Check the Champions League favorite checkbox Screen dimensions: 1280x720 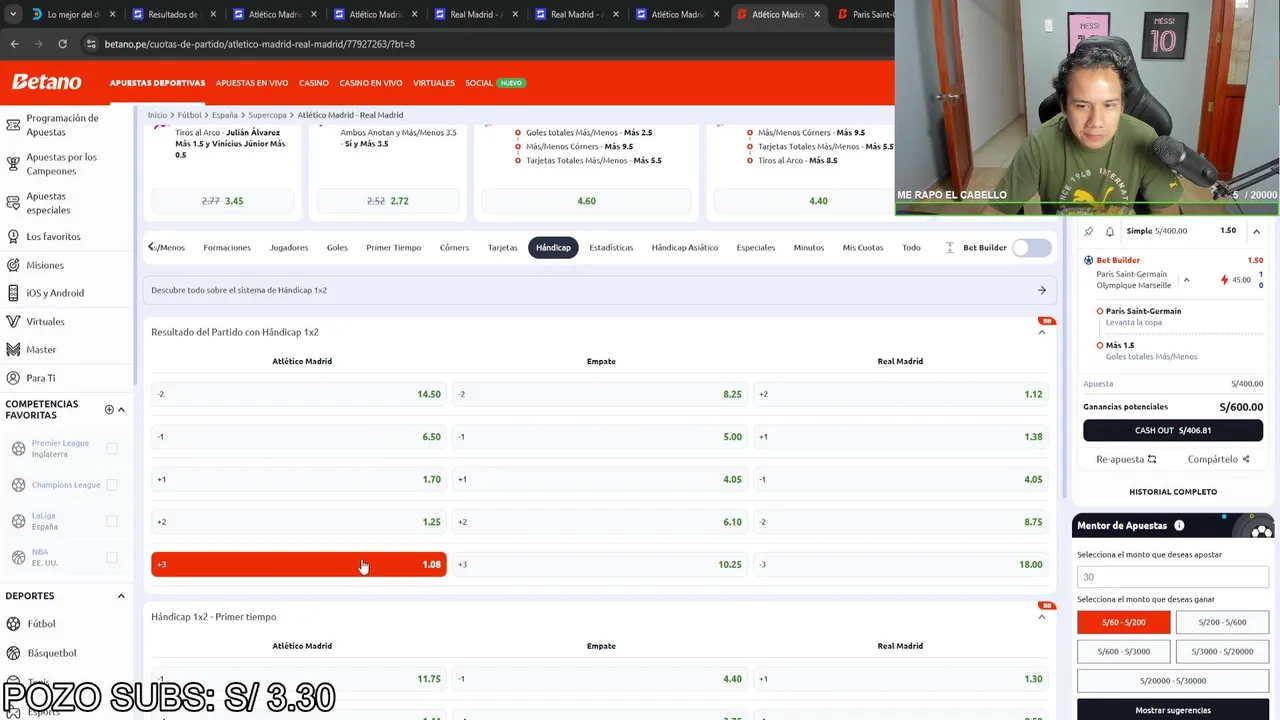tap(112, 485)
